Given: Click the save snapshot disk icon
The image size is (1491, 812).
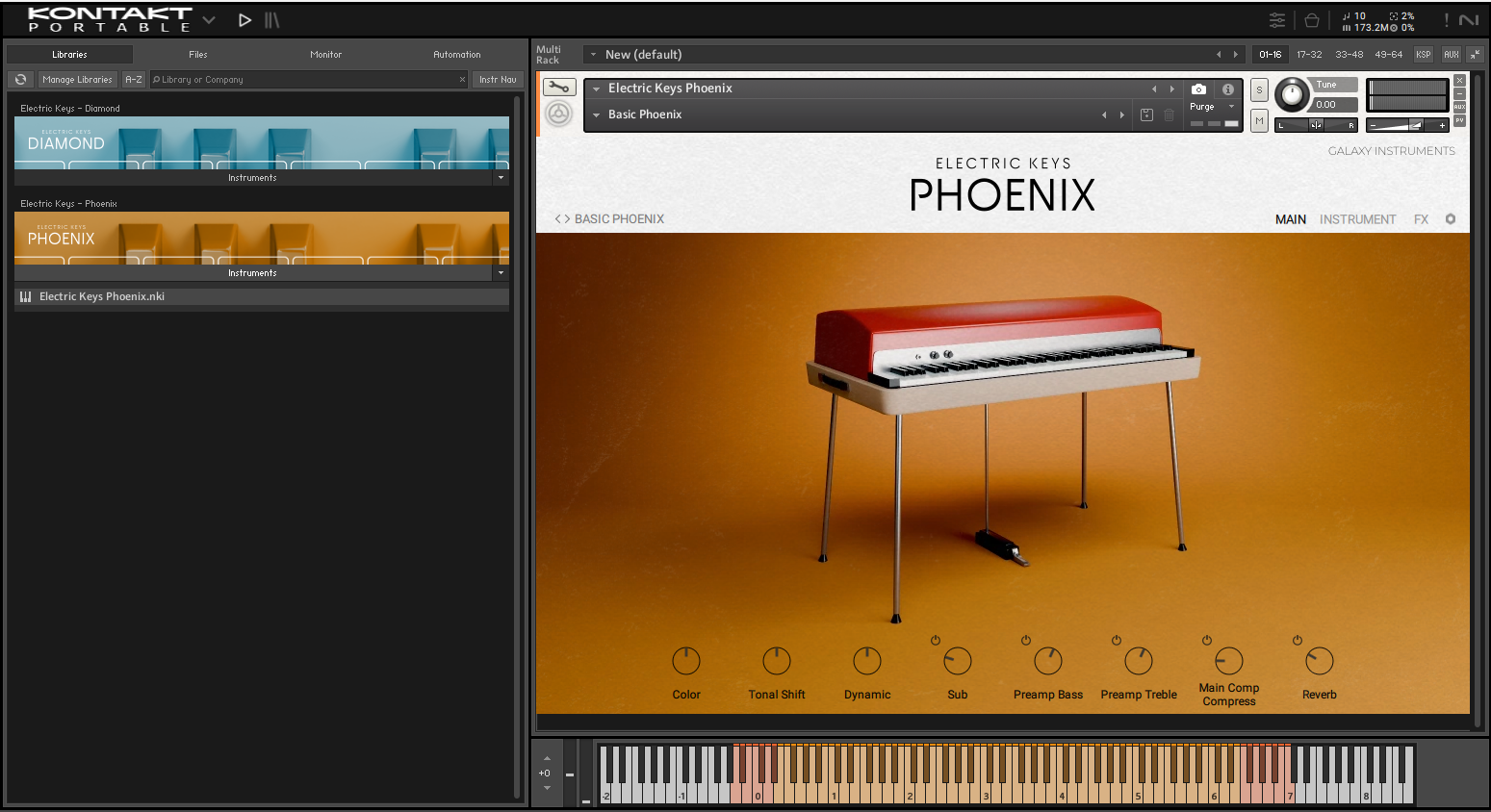Looking at the screenshot, I should [1146, 114].
